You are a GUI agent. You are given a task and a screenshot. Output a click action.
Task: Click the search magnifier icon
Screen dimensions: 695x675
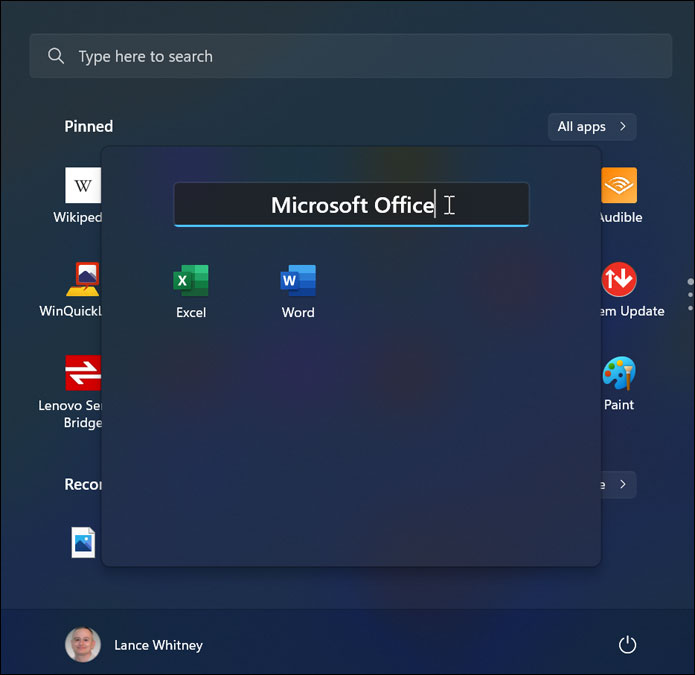click(56, 56)
